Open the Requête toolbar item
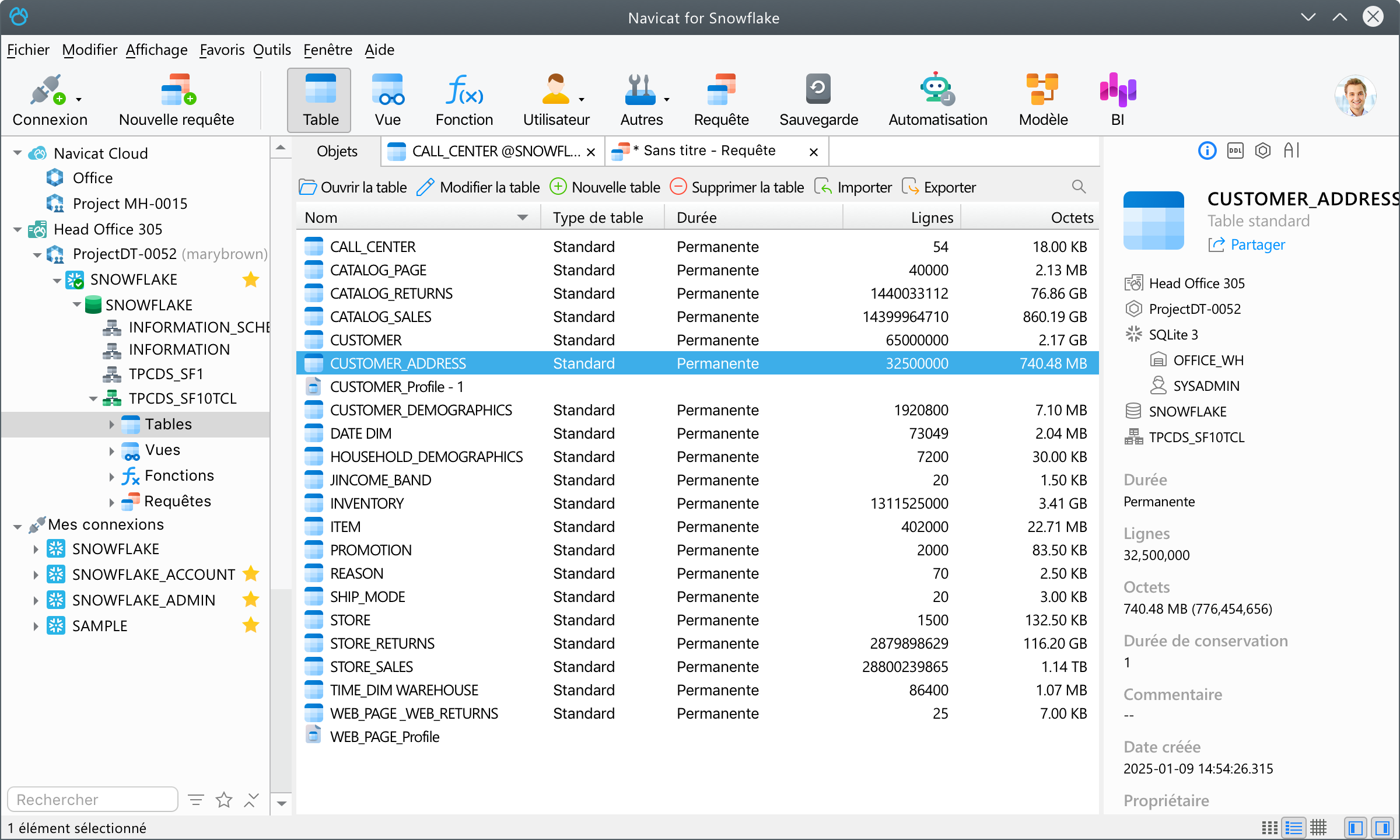The image size is (1400, 840). coord(721,100)
